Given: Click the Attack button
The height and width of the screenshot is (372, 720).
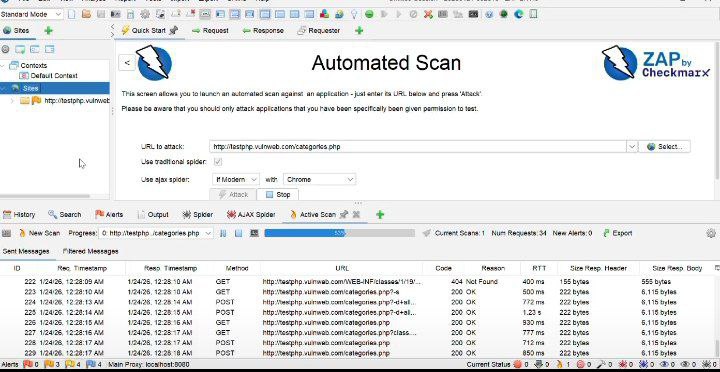Looking at the screenshot, I should pyautogui.click(x=233, y=195).
